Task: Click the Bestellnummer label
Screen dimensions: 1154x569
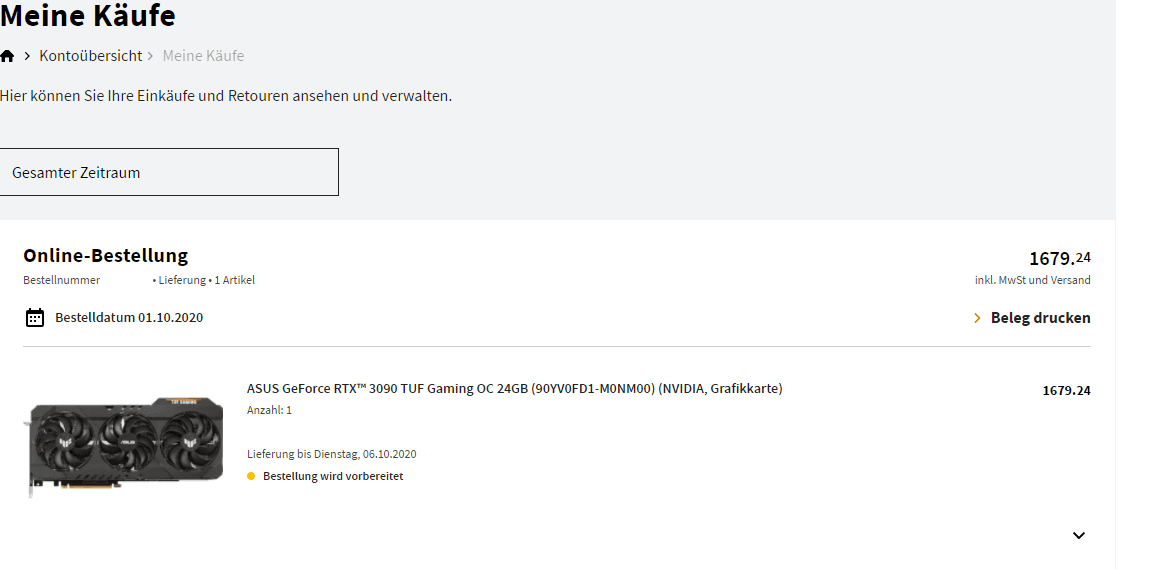Action: (61, 280)
